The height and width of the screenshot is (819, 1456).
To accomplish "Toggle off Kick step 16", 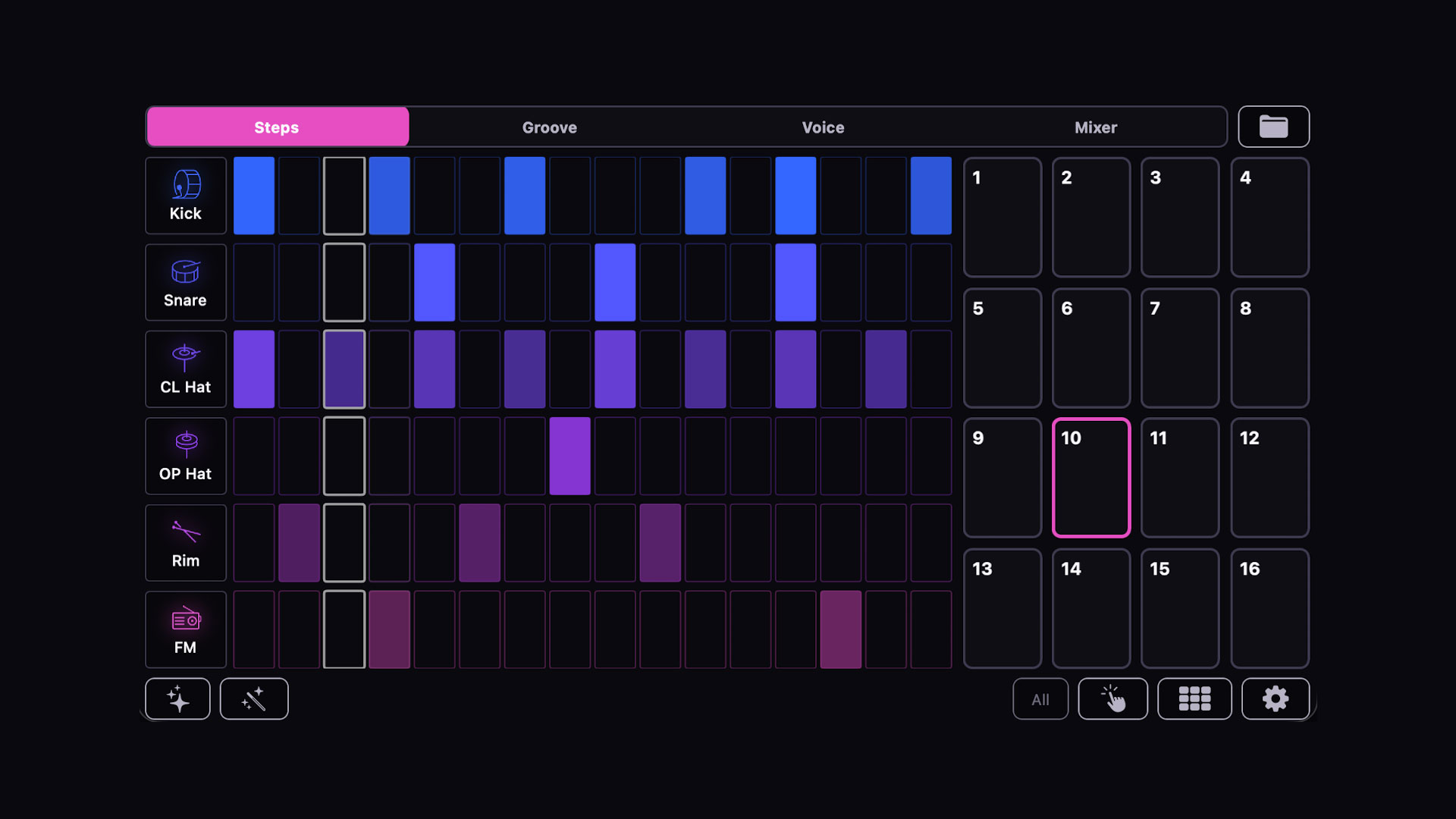I will (931, 196).
